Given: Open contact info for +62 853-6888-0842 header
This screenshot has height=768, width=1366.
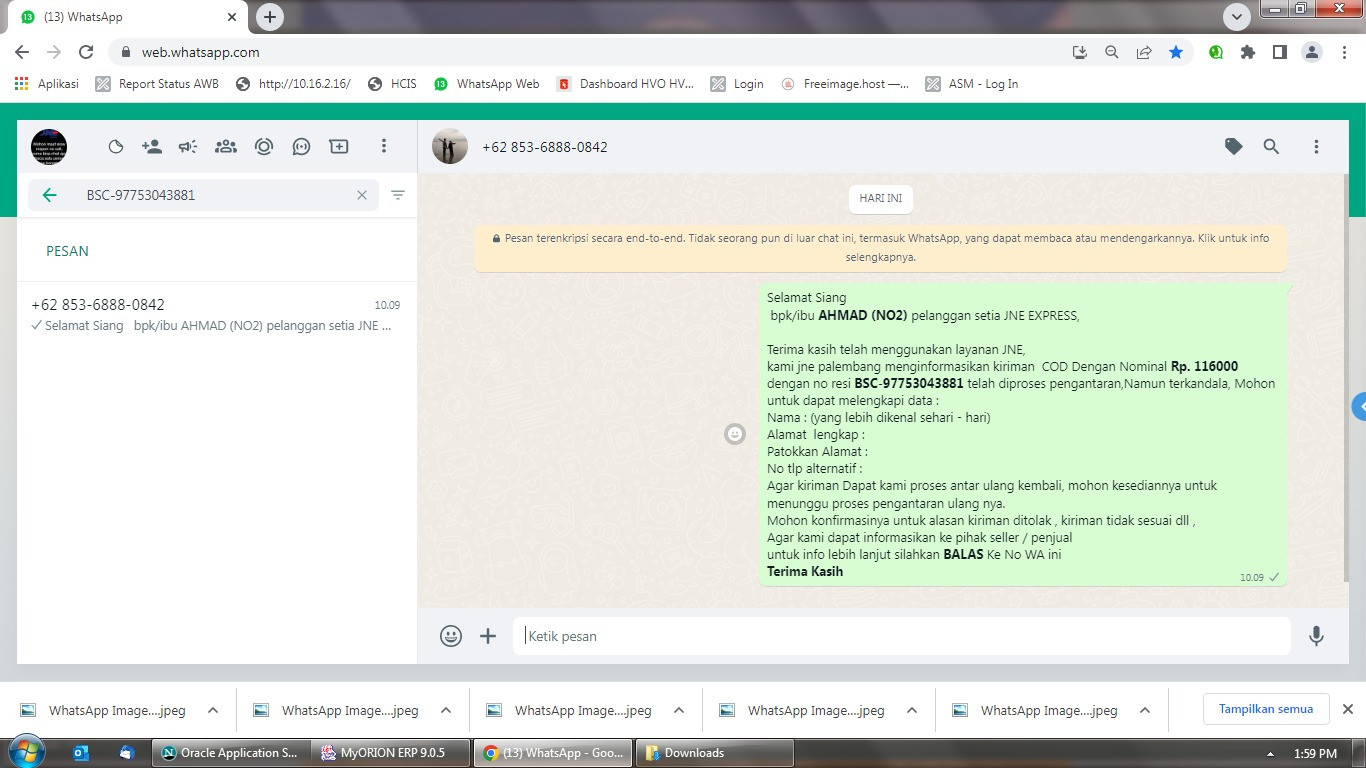Looking at the screenshot, I should 545,147.
